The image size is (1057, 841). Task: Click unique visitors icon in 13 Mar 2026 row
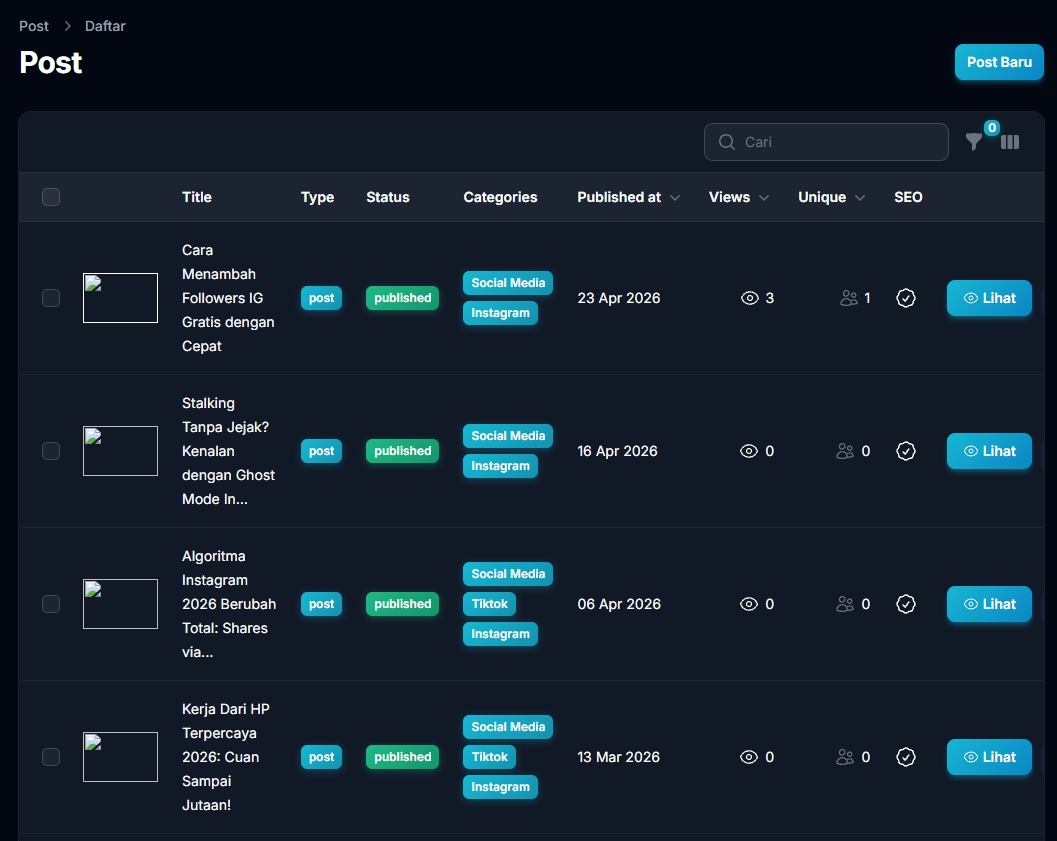point(845,757)
